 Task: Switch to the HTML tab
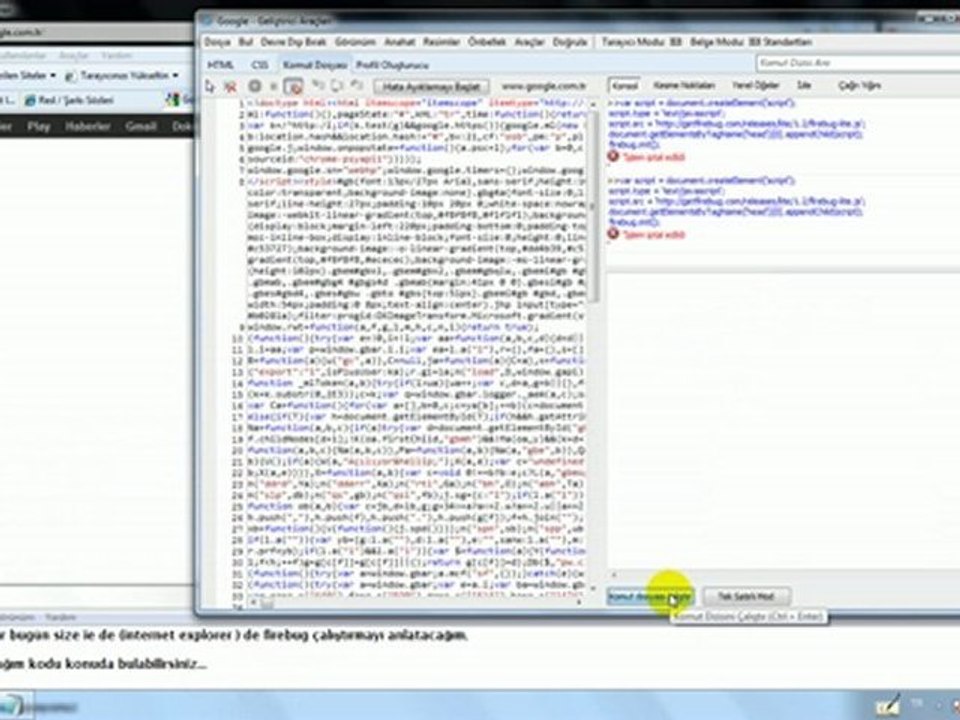click(x=220, y=65)
